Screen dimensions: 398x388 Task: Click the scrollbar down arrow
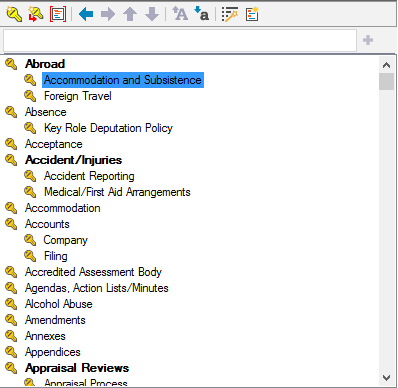pos(386,378)
